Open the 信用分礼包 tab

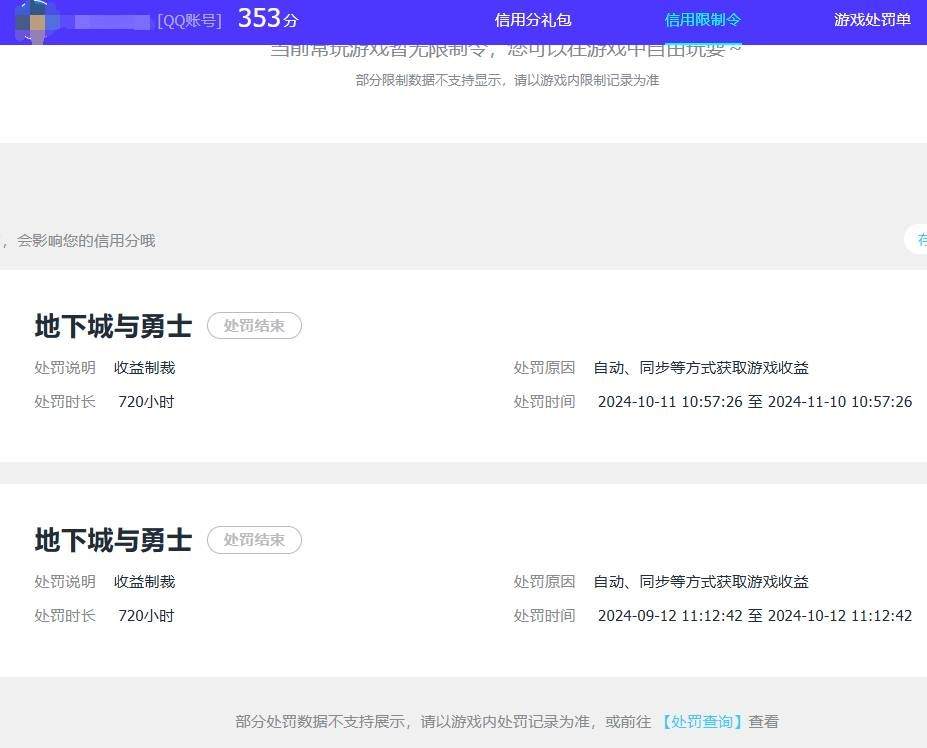point(533,20)
